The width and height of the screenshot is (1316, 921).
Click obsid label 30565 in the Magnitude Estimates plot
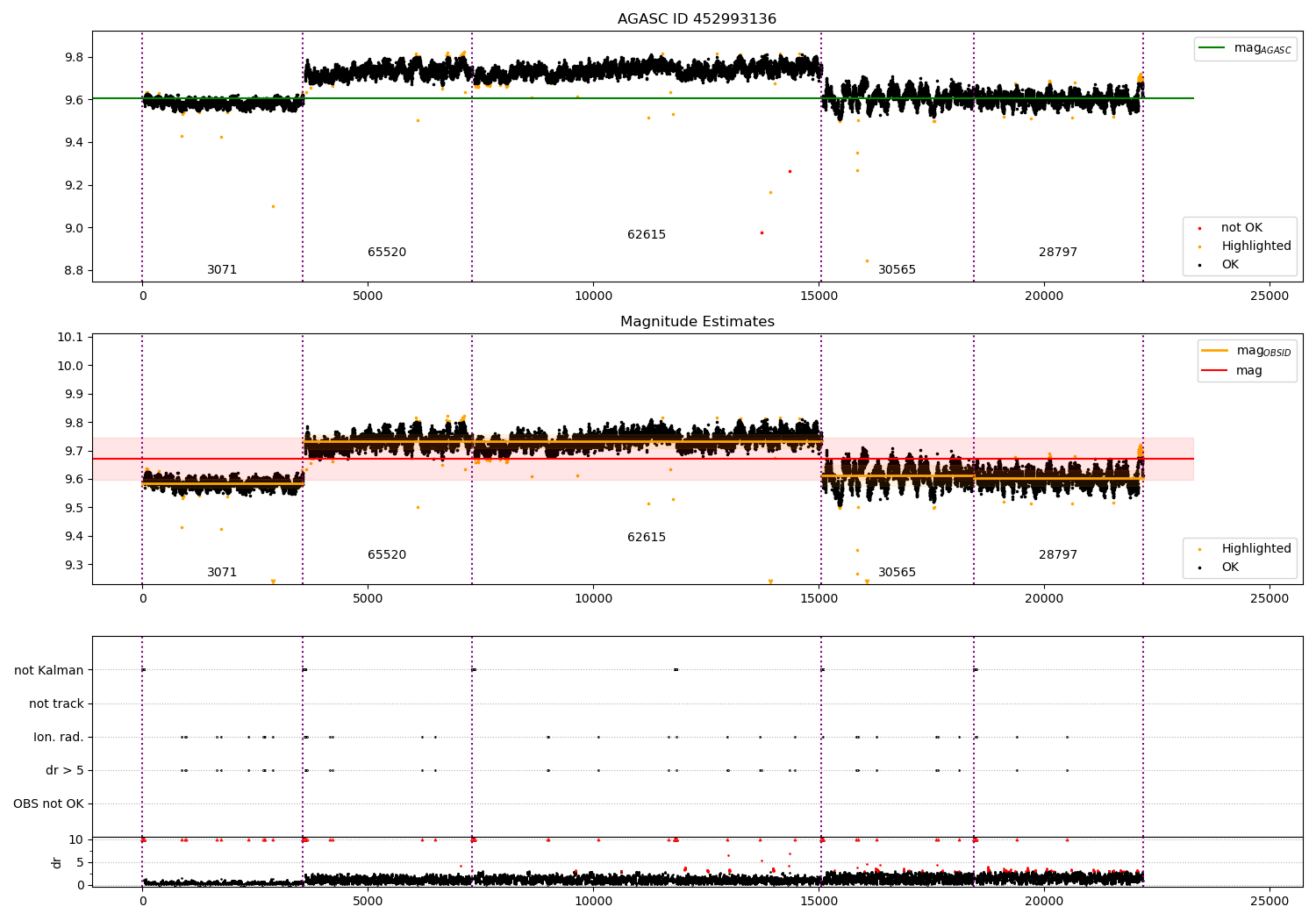click(897, 573)
